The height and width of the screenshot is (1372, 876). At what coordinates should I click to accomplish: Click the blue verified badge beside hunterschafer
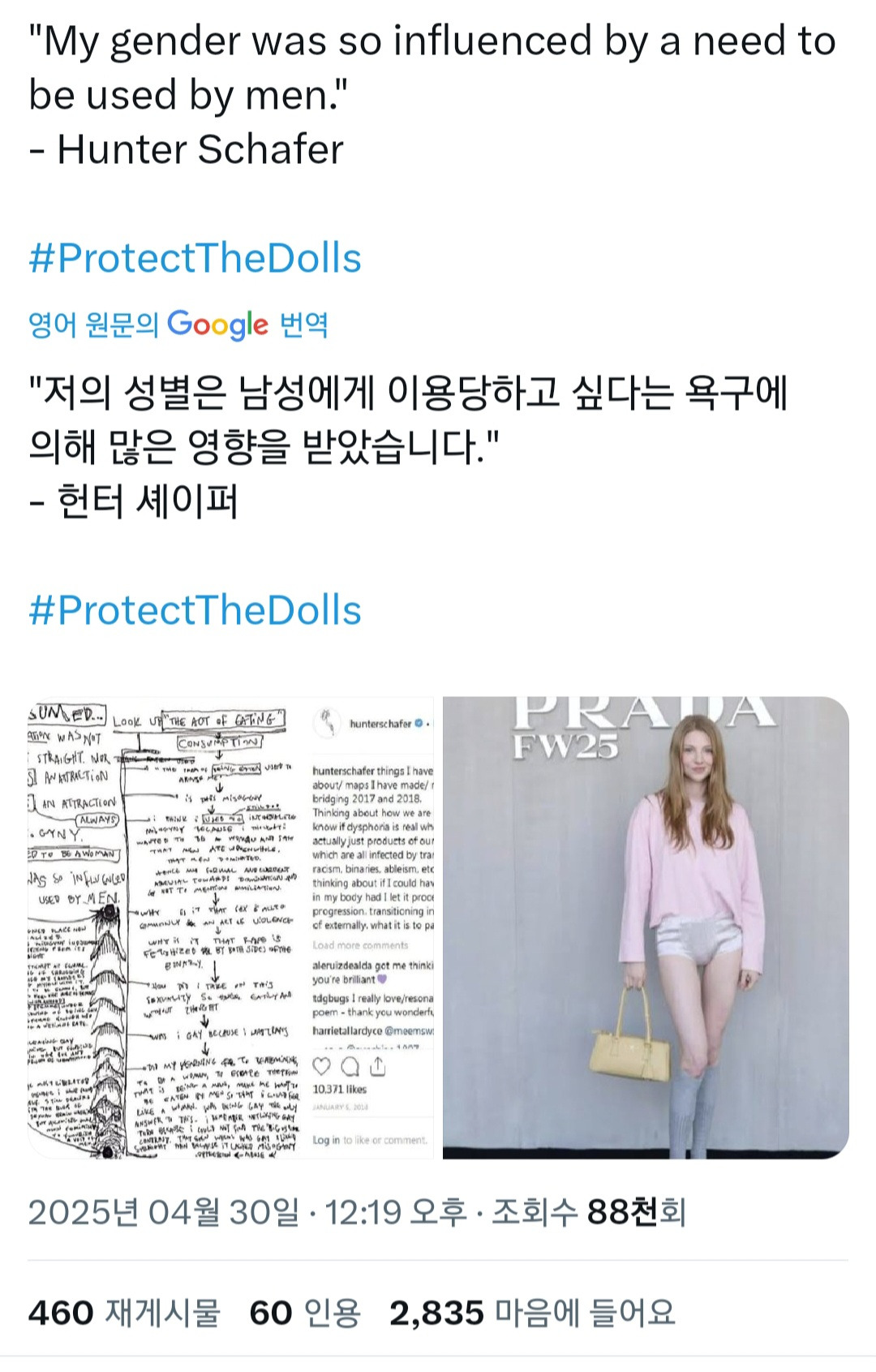(419, 723)
